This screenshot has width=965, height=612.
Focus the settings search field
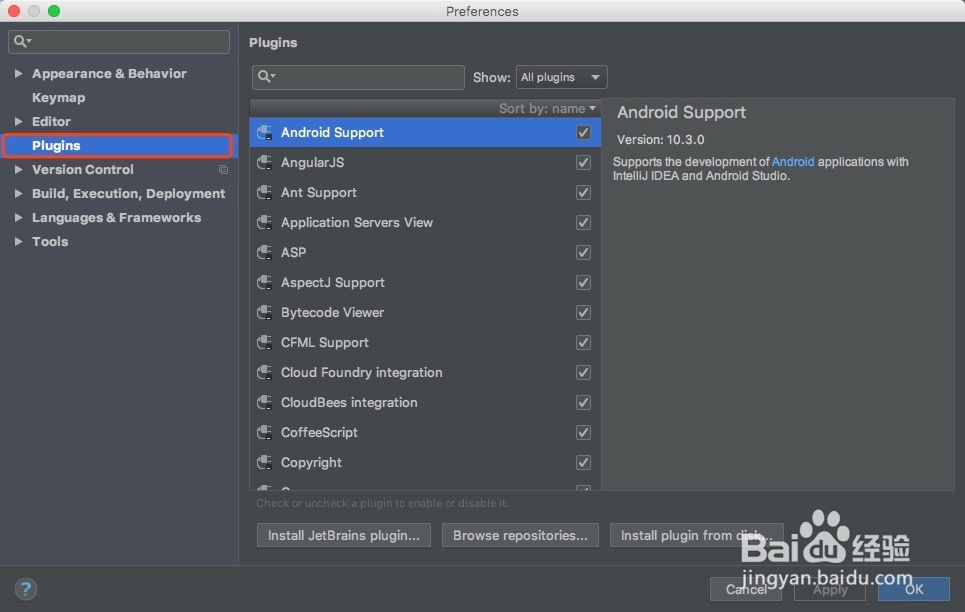[119, 41]
